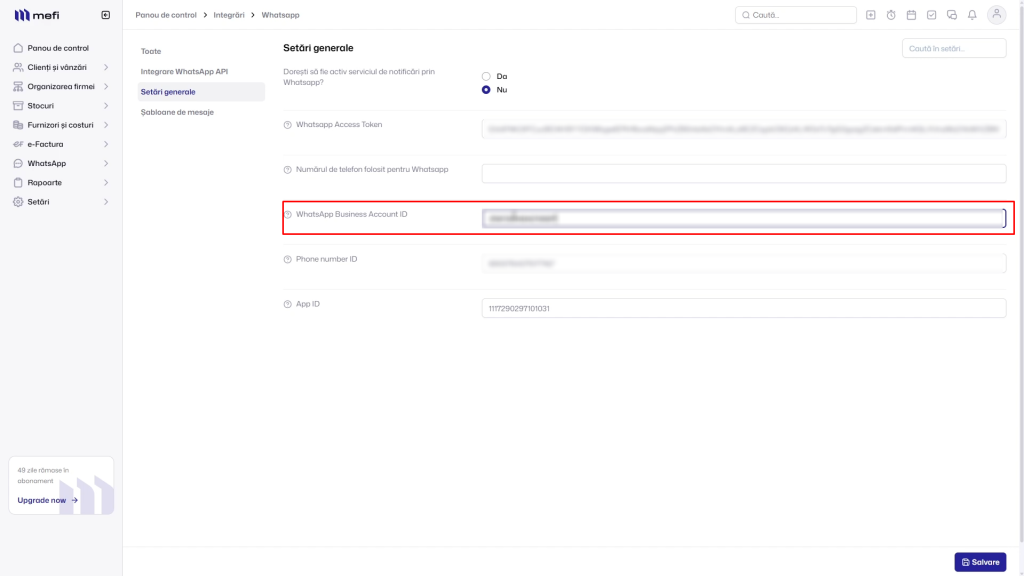Select the Da radio option

click(486, 76)
